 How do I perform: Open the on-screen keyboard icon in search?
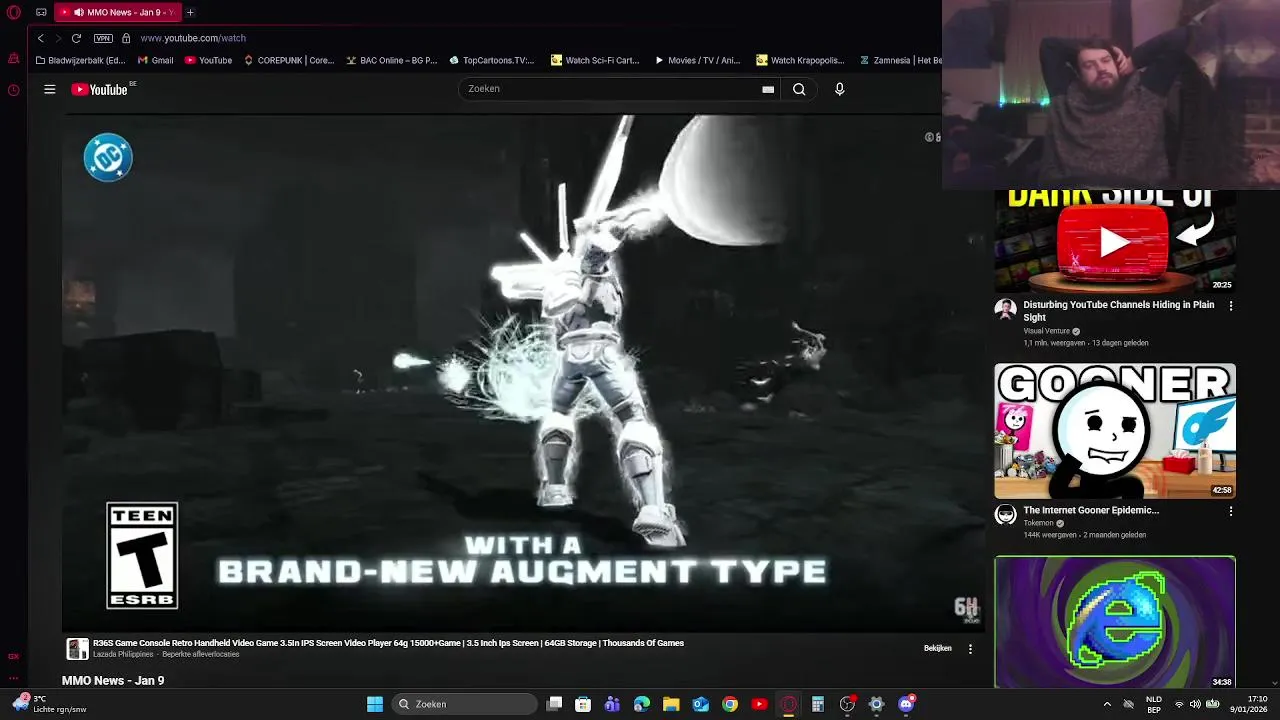click(x=768, y=89)
